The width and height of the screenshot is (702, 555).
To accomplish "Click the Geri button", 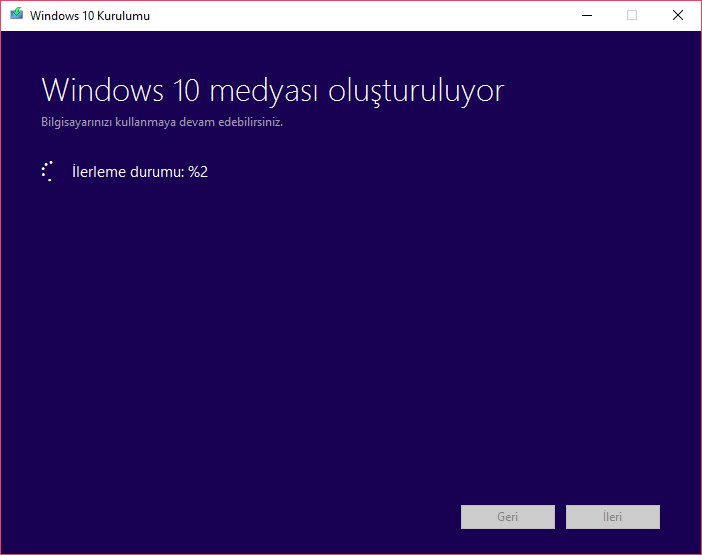I will tap(508, 517).
